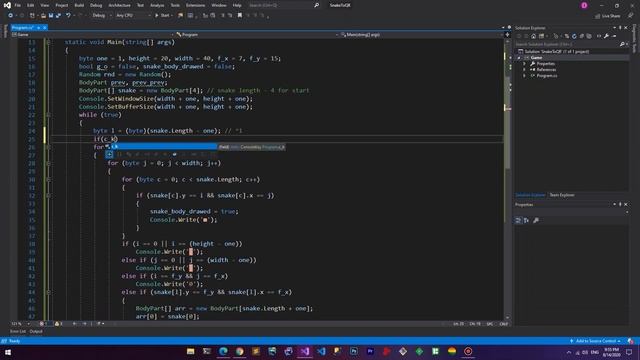Open the Windows Start menu
This screenshot has width=640, height=360.
pyautogui.click(x=8, y=352)
